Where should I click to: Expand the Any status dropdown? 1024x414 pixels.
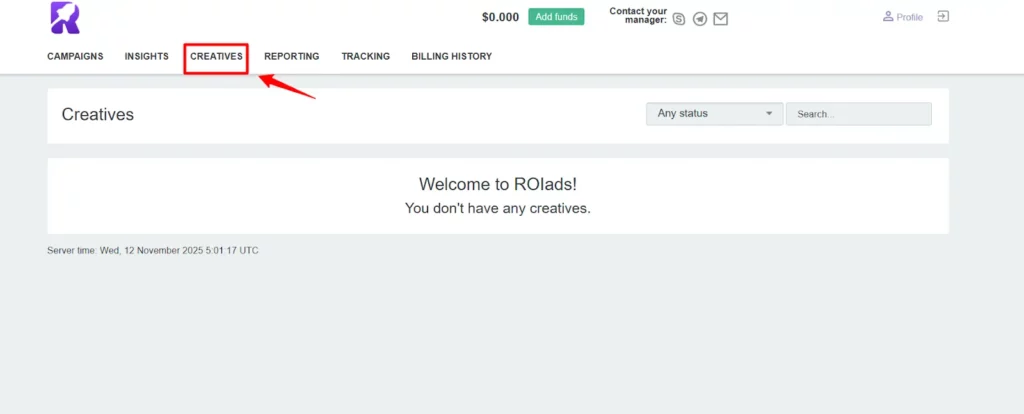(714, 114)
